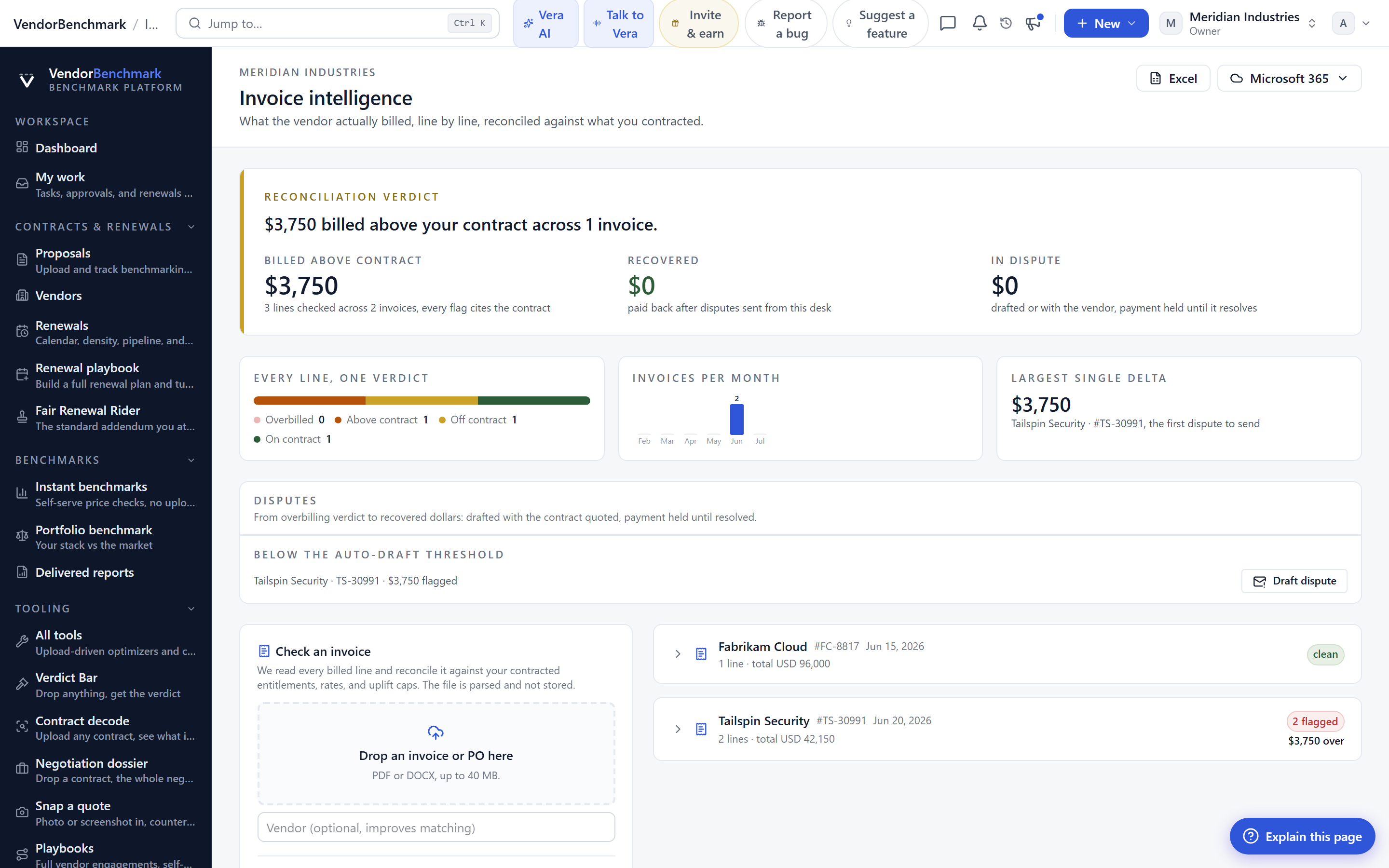Click the Delivered reports file icon
Image resolution: width=1389 pixels, height=868 pixels.
[x=22, y=572]
